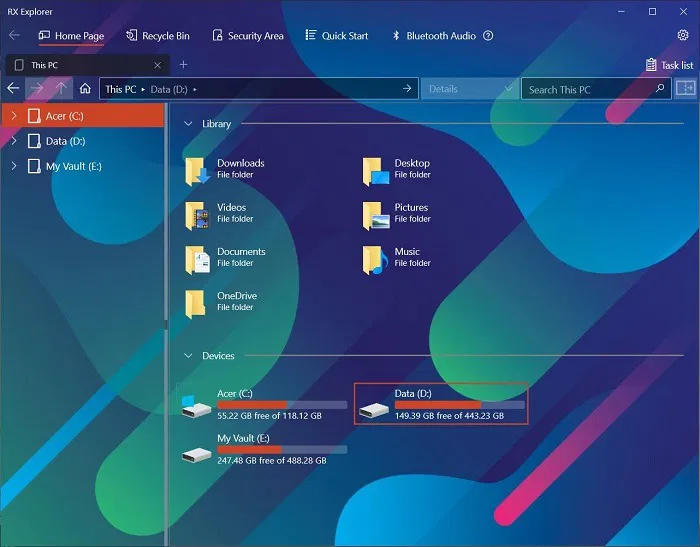Click the go arrow in address bar
Screen dimensions: 700x547
(407, 88)
